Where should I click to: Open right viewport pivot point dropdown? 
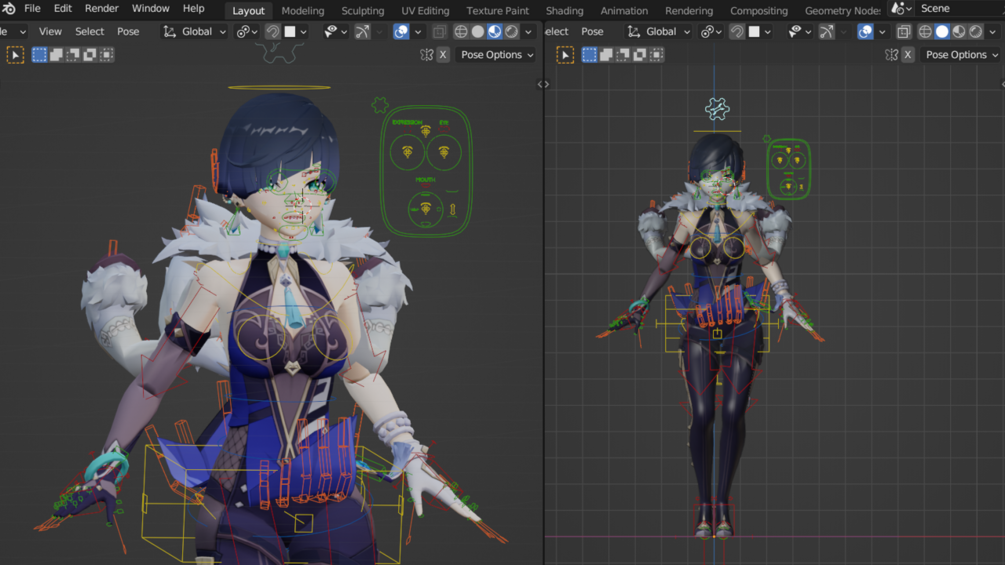pyautogui.click(x=711, y=31)
